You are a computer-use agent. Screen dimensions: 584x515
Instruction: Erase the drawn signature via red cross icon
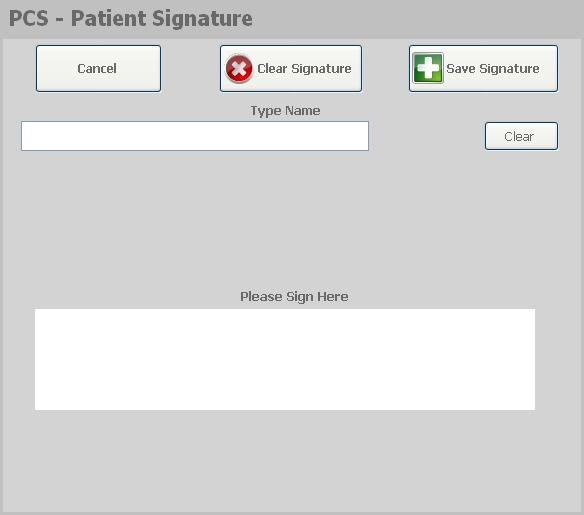[x=239, y=69]
